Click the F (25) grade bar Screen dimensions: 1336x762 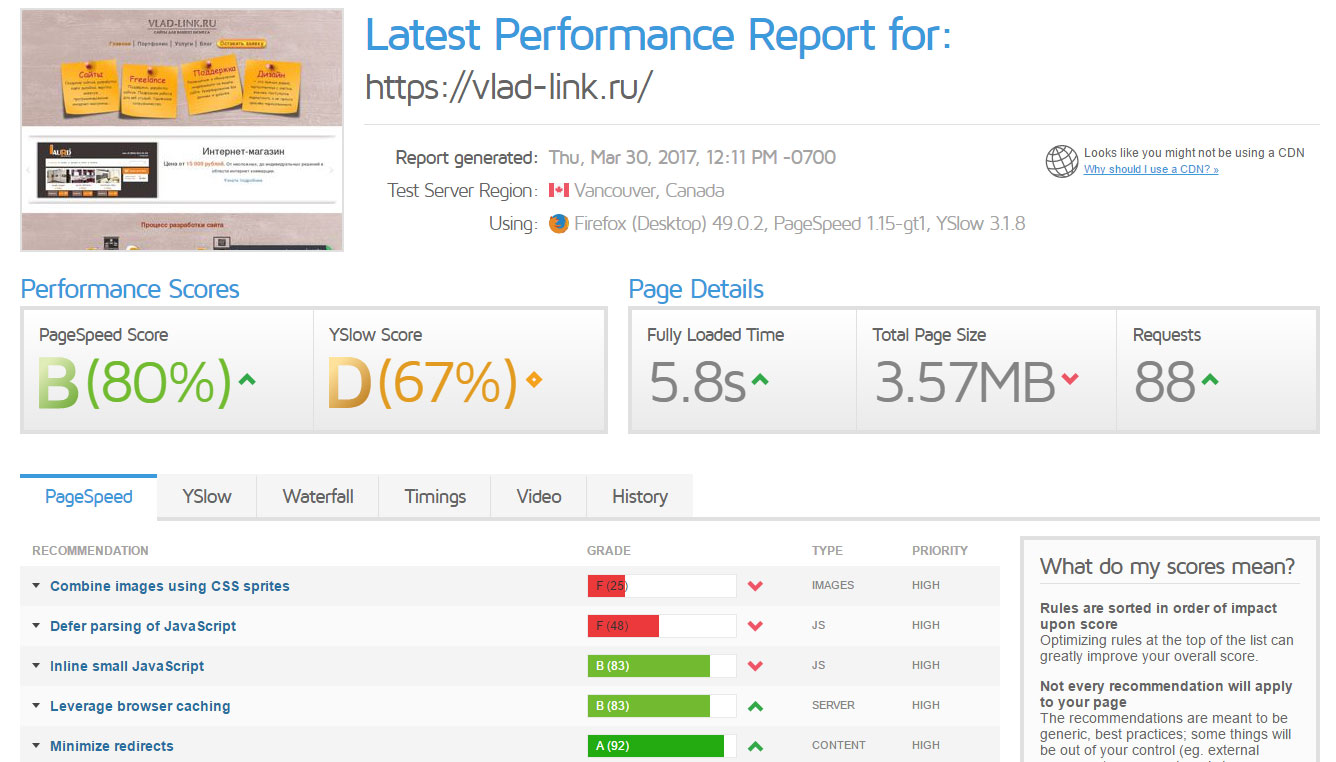pos(662,586)
